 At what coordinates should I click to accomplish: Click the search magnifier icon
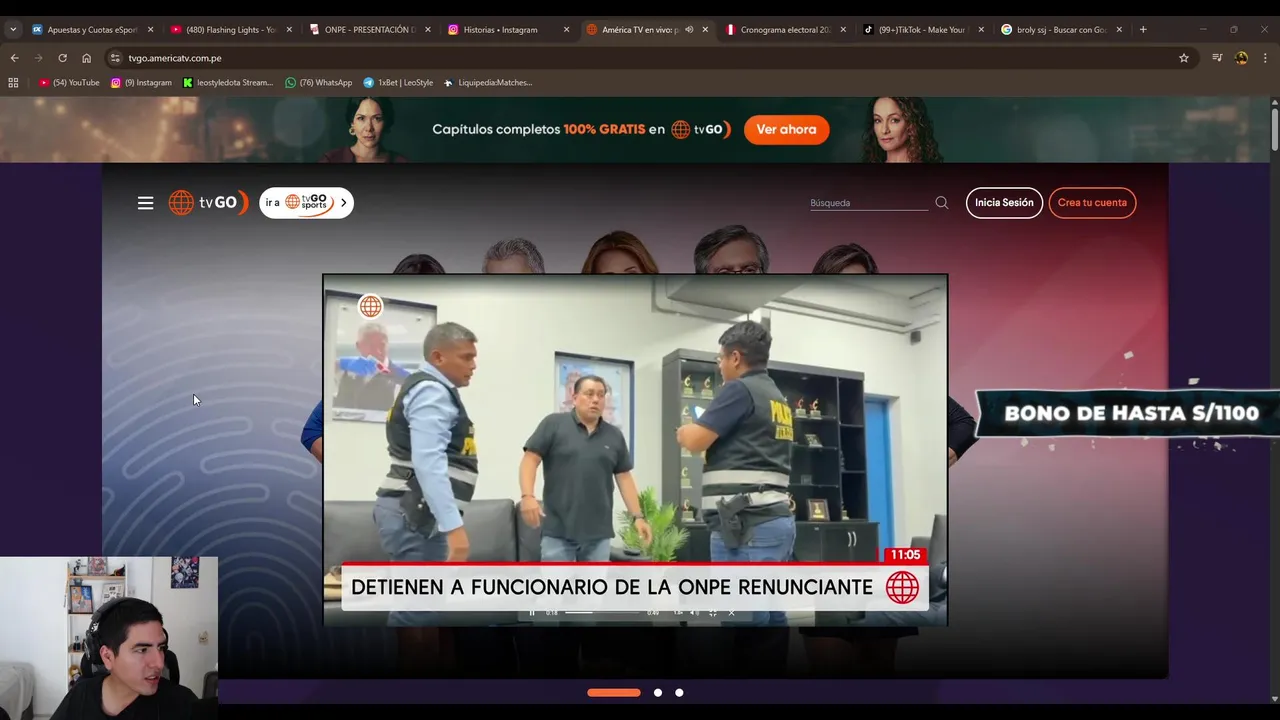point(941,203)
